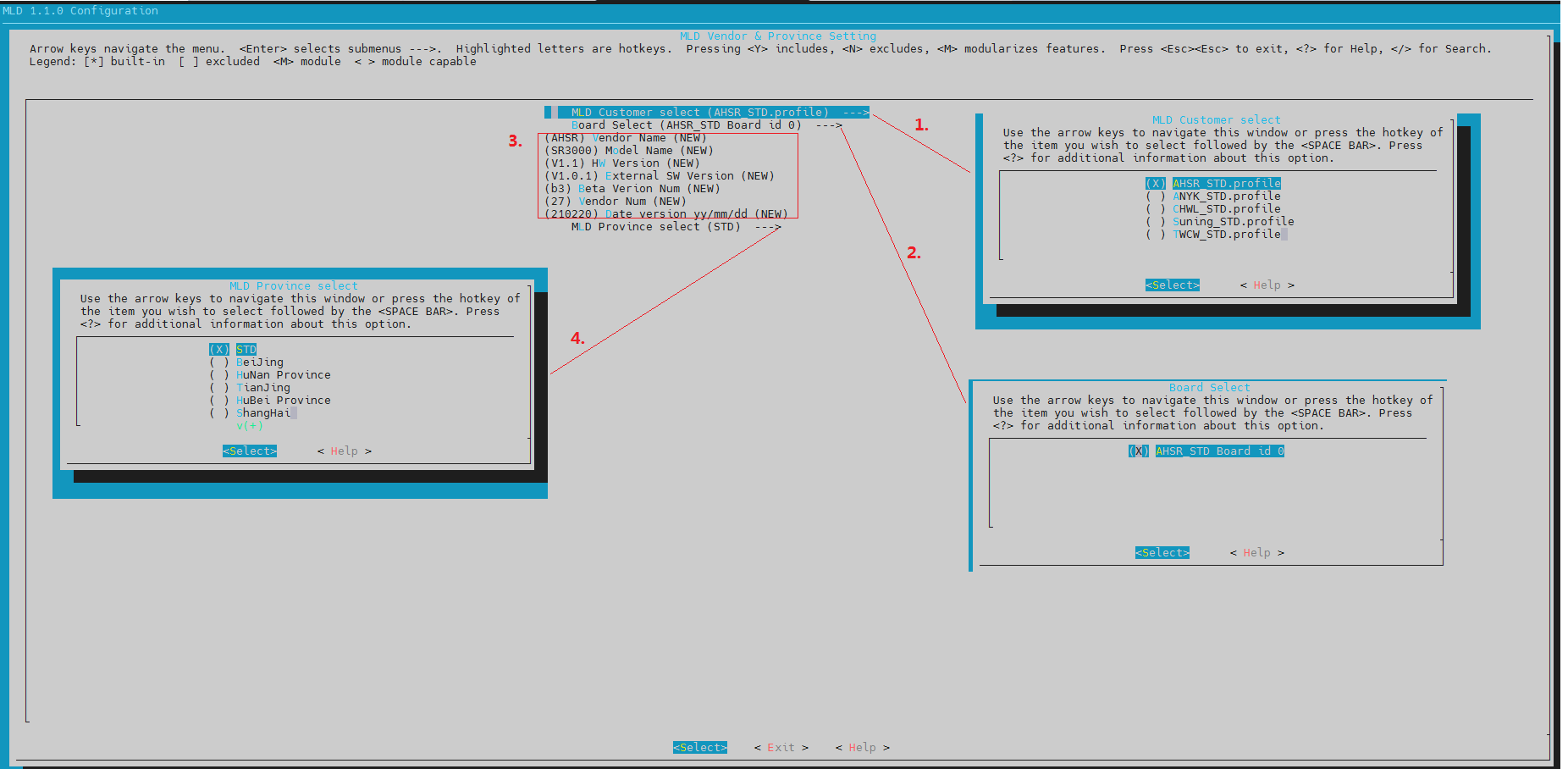Edit the External SW Version entry

659,175
